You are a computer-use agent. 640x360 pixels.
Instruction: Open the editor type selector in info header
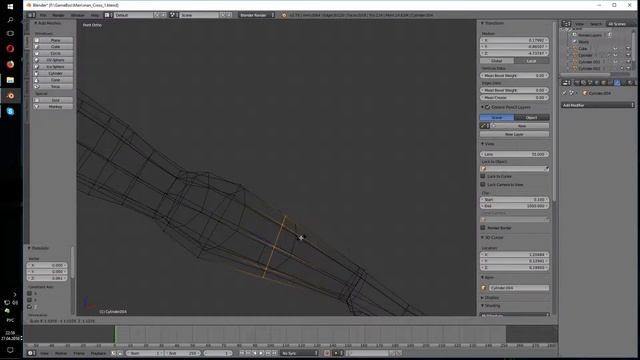tap(31, 15)
